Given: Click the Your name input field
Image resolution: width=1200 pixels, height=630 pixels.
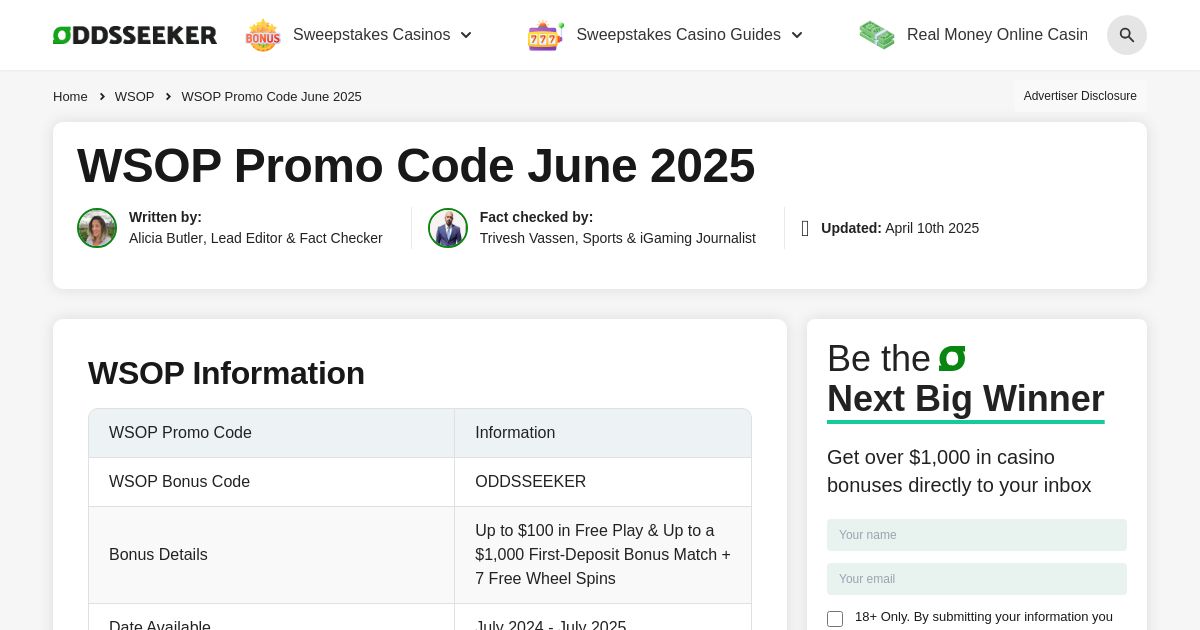Looking at the screenshot, I should 977,535.
